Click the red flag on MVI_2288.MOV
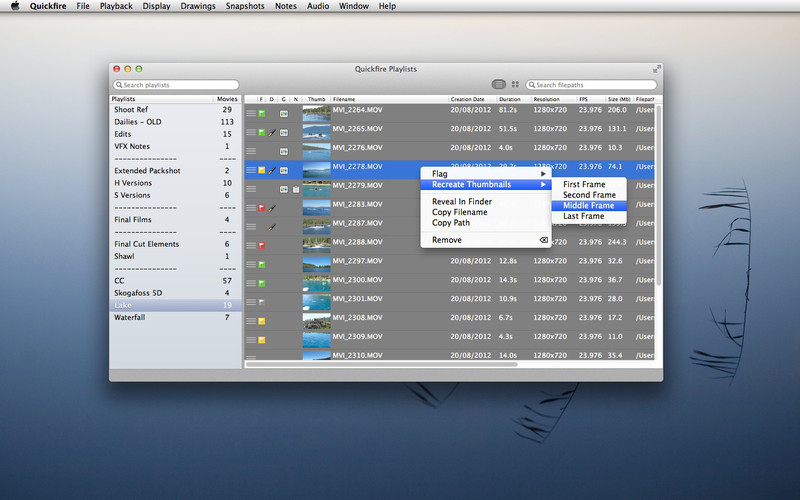This screenshot has height=500, width=800. (262, 245)
